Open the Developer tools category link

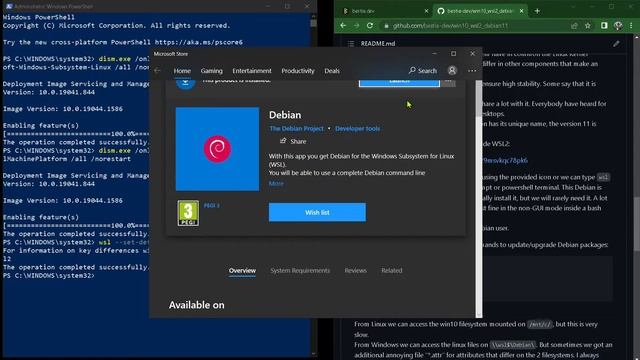[x=357, y=129]
